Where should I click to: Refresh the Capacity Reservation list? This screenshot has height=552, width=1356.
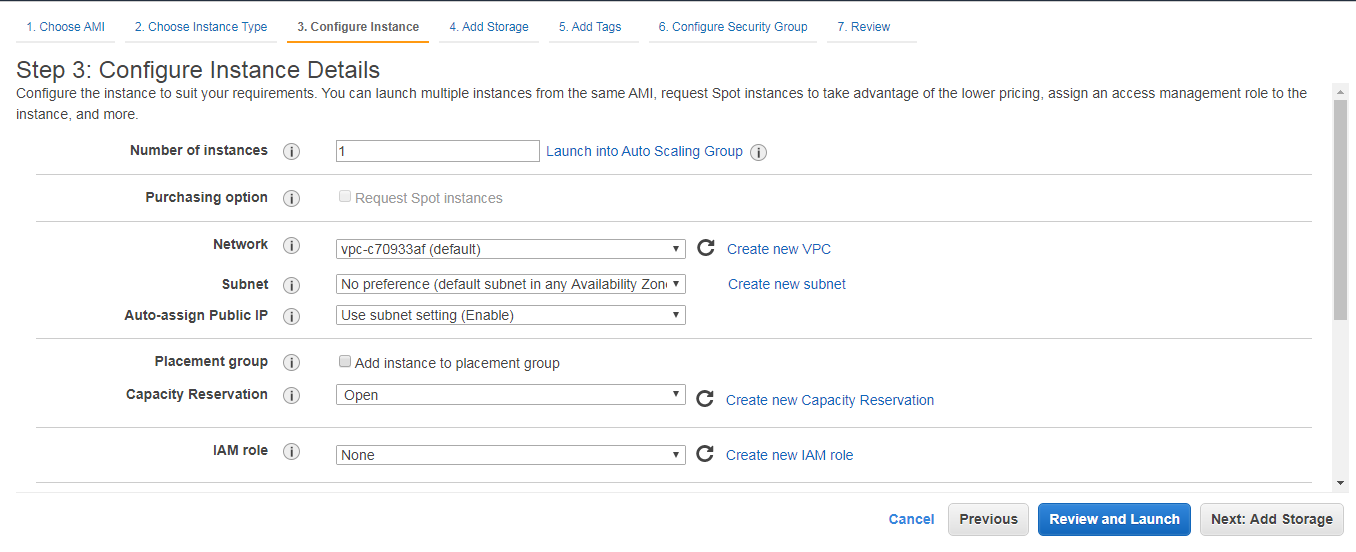pyautogui.click(x=705, y=399)
